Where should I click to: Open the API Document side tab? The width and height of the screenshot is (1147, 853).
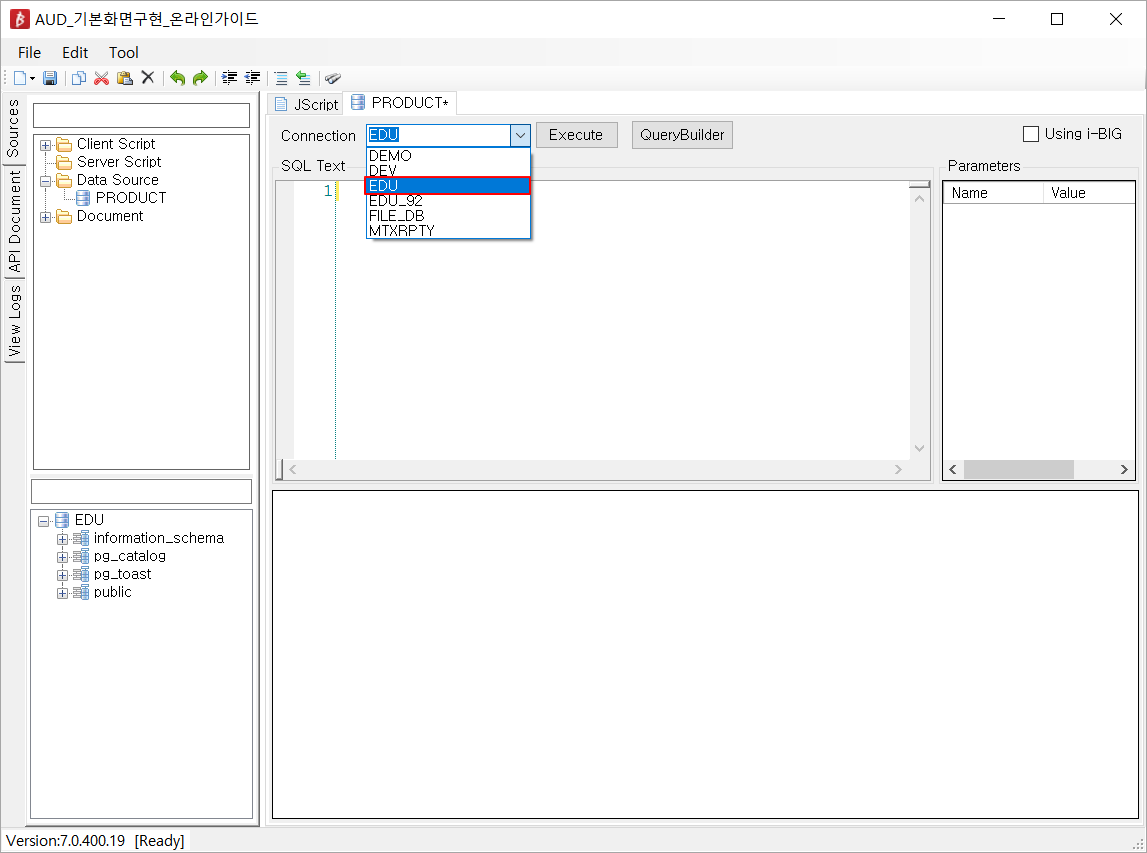click(14, 222)
